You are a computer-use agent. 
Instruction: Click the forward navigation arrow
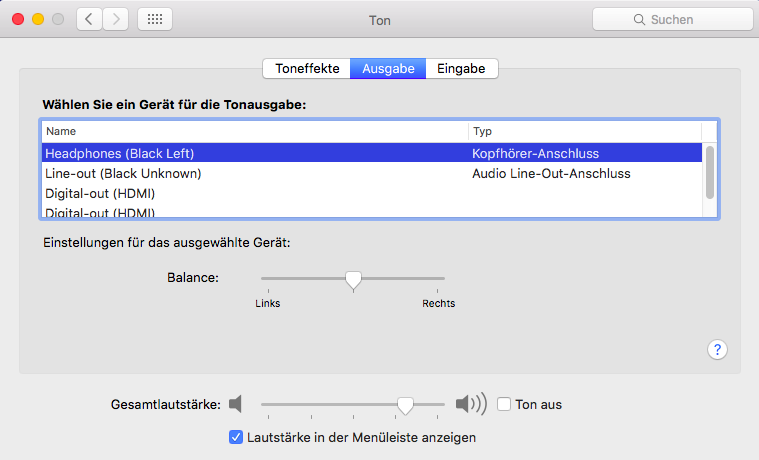pos(116,19)
